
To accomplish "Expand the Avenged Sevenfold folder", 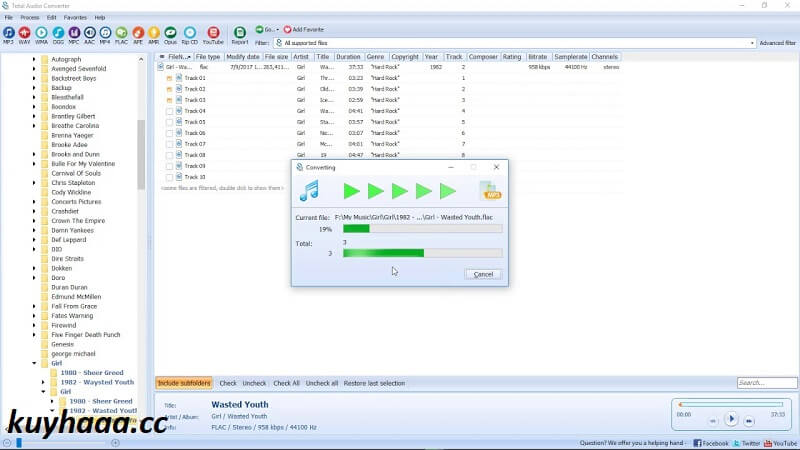I will tap(34, 69).
